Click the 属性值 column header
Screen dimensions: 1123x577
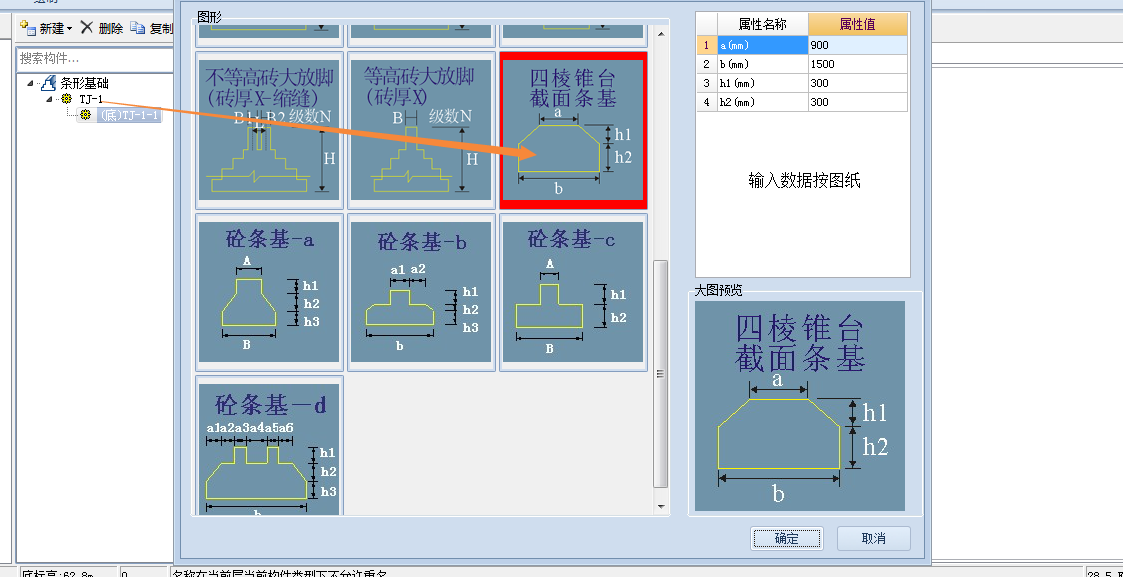click(857, 25)
